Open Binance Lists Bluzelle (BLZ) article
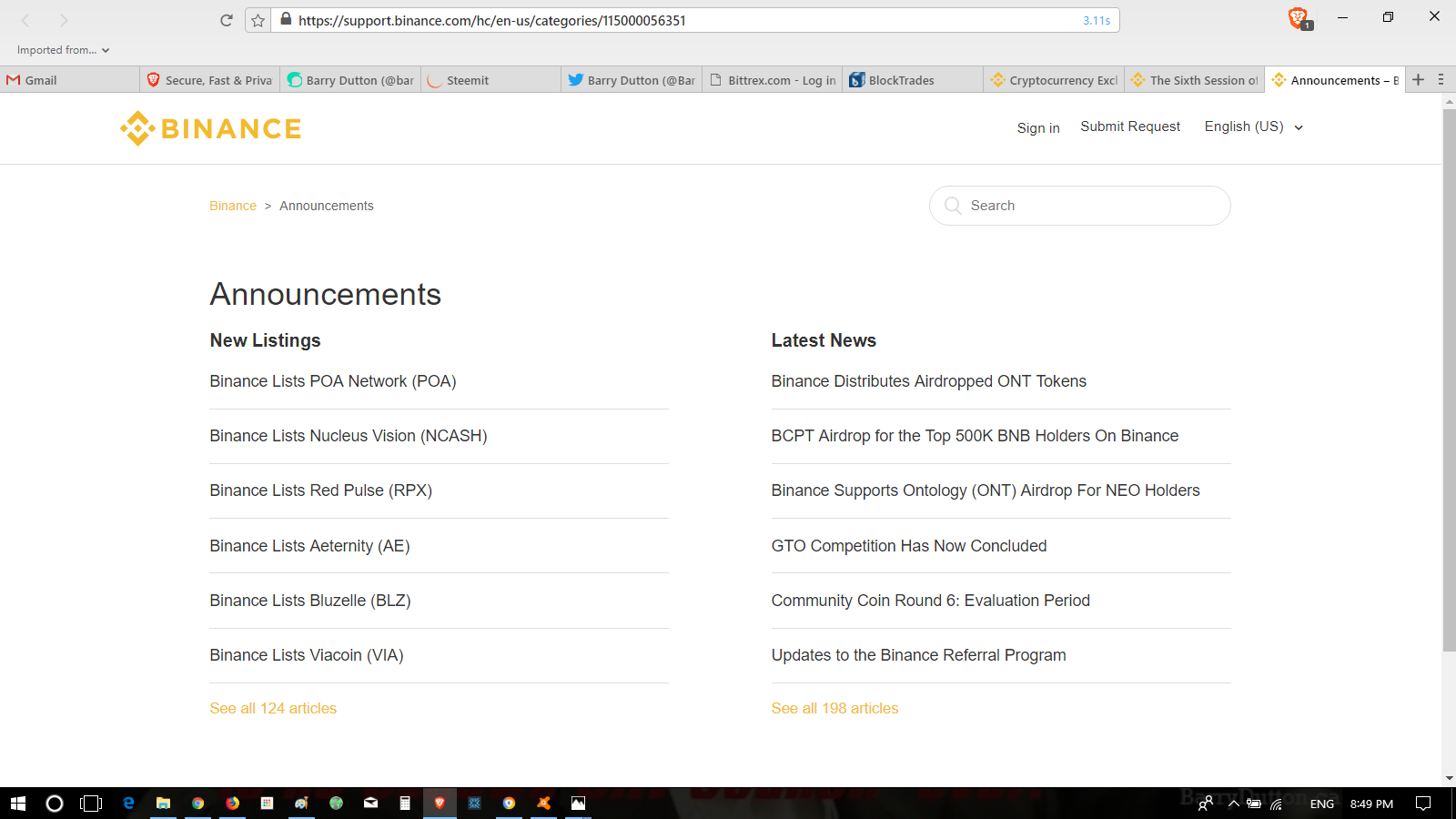Image resolution: width=1456 pixels, height=819 pixels. click(x=310, y=601)
